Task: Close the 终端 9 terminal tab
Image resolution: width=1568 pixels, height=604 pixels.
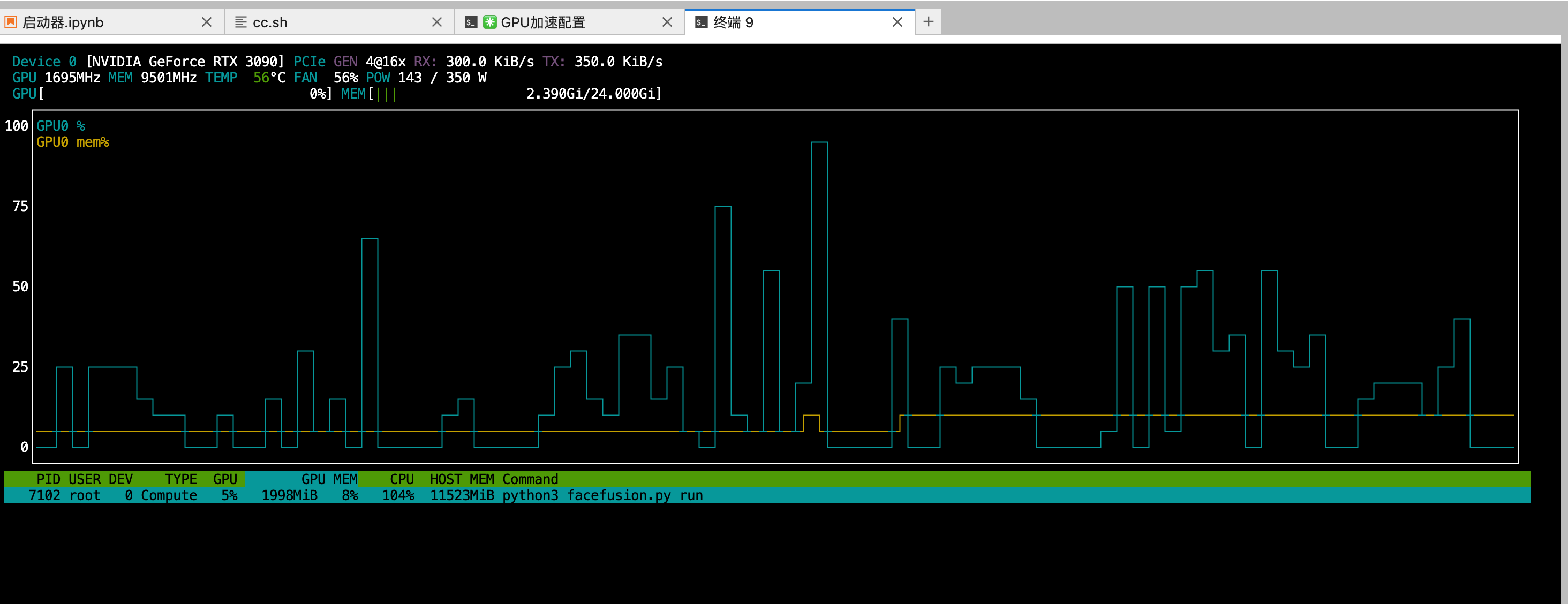Action: click(x=897, y=22)
